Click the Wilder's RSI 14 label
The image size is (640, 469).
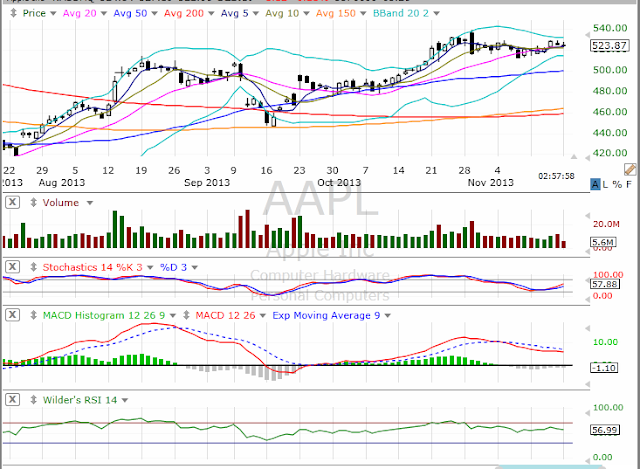[x=80, y=400]
